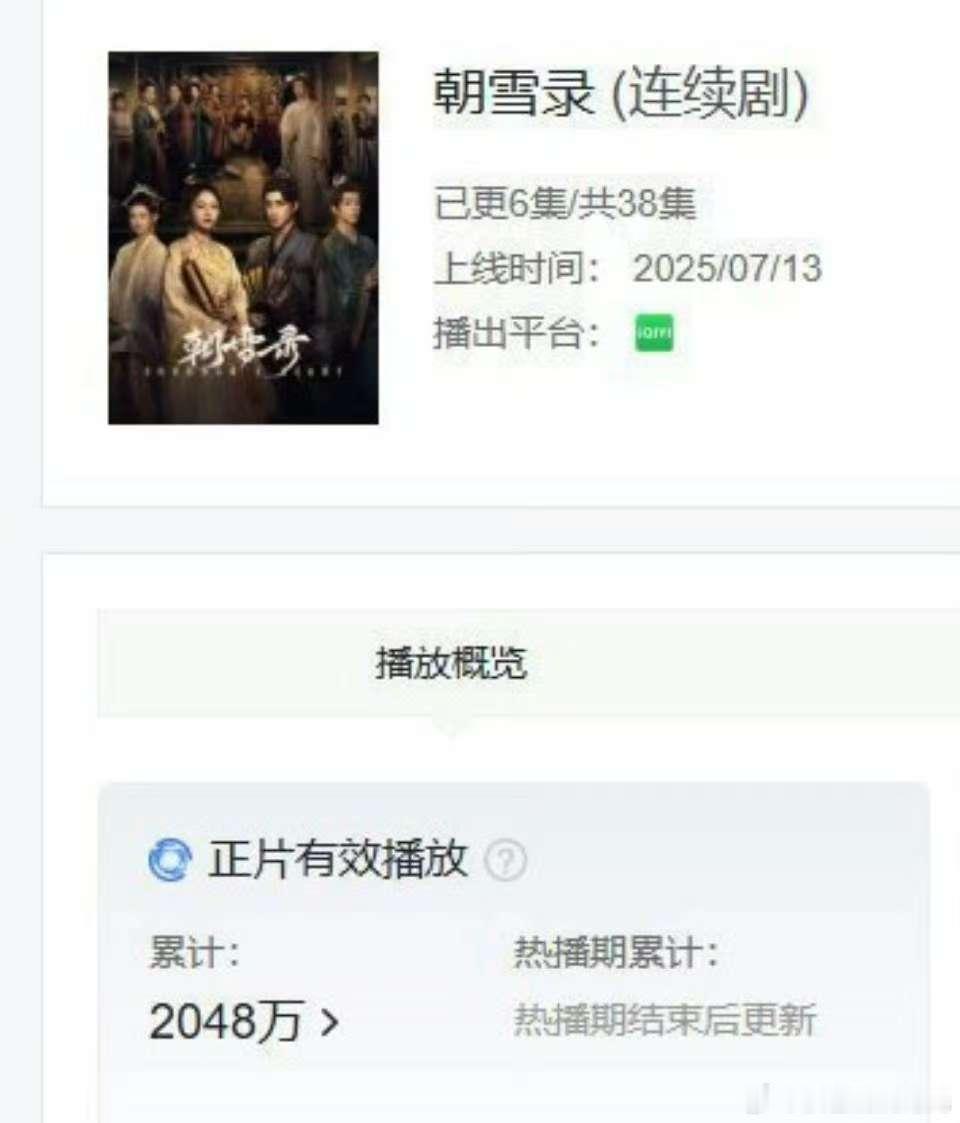Click the 累计 label
The height and width of the screenshot is (1123, 960).
click(x=193, y=953)
